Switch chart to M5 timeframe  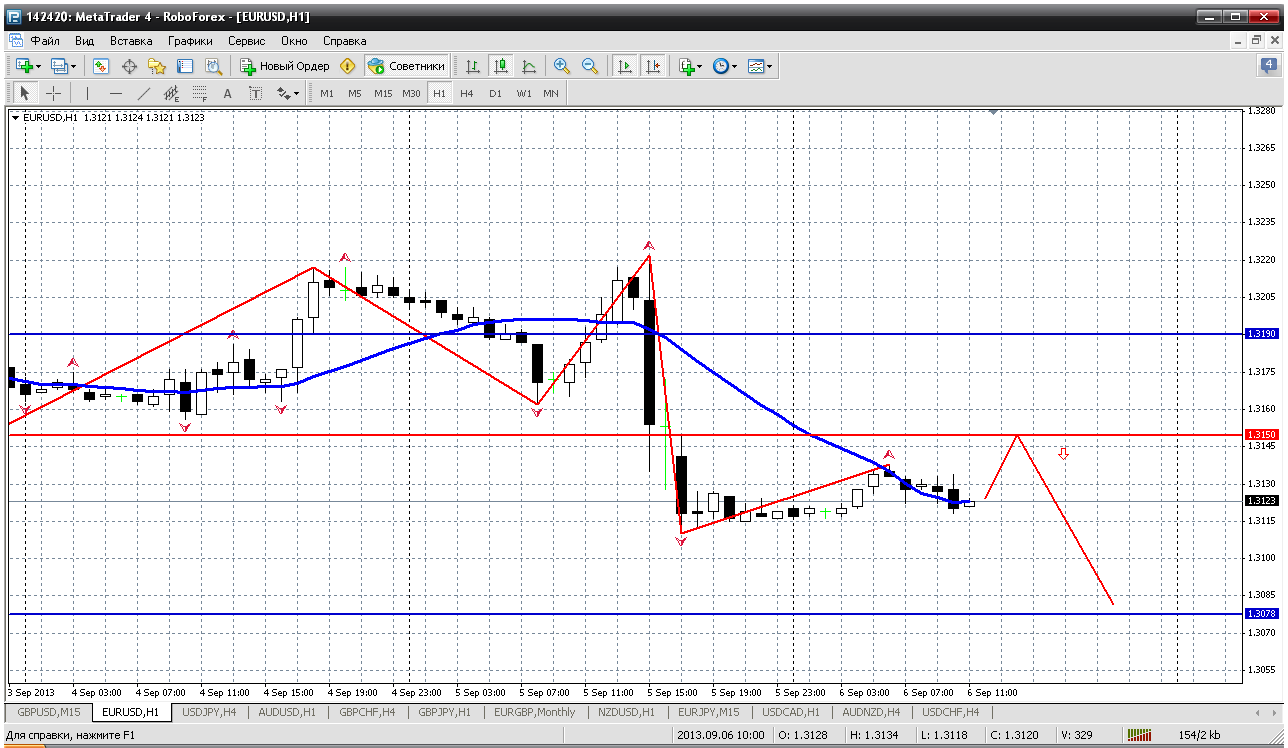(x=355, y=93)
